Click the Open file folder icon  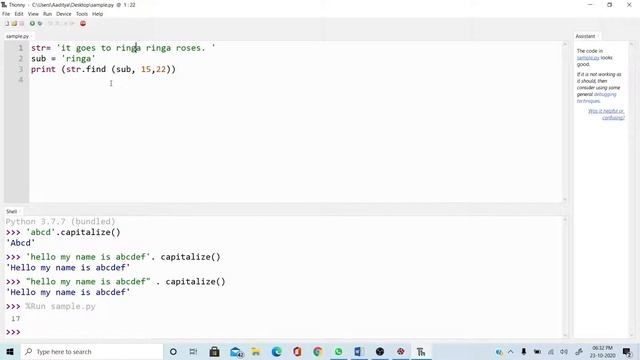(14, 23)
